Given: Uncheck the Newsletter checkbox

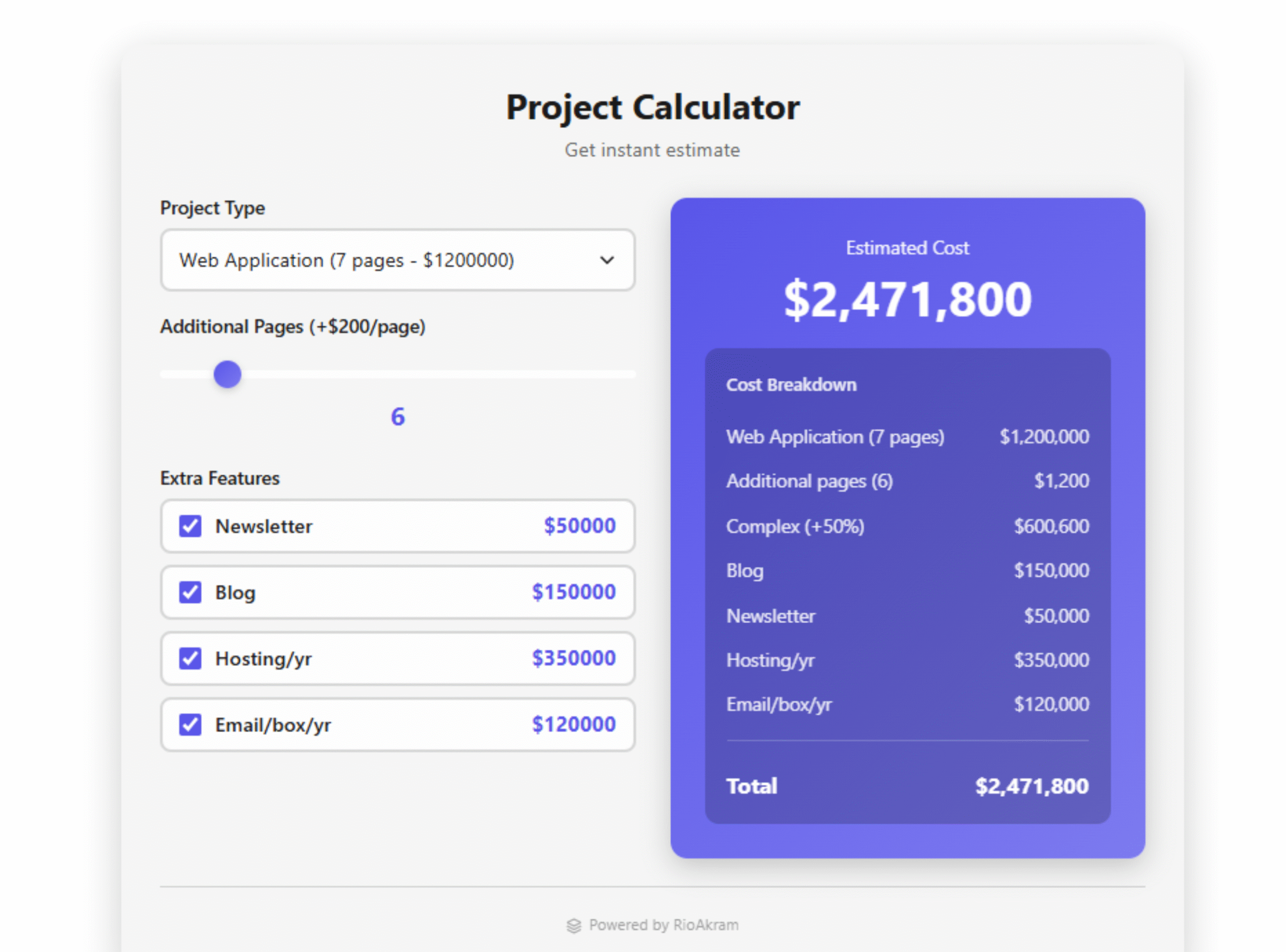Looking at the screenshot, I should click(x=190, y=526).
